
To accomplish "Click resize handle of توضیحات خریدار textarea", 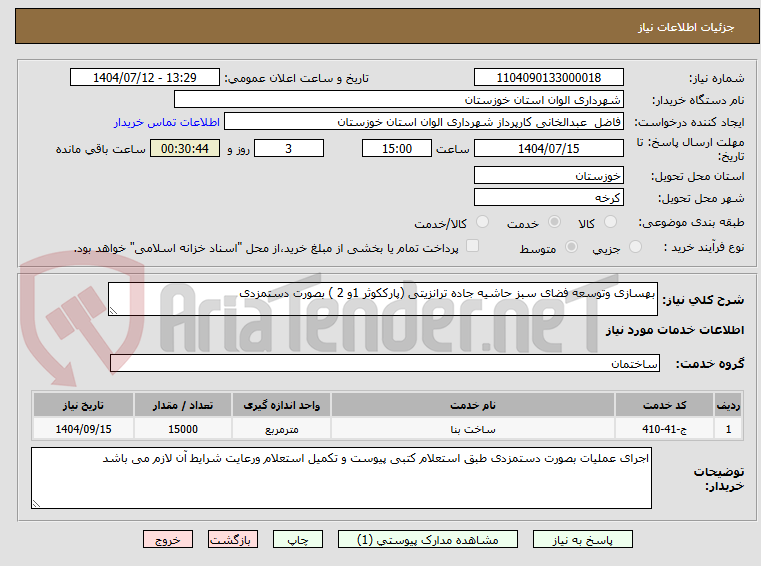I will click(x=36, y=504).
